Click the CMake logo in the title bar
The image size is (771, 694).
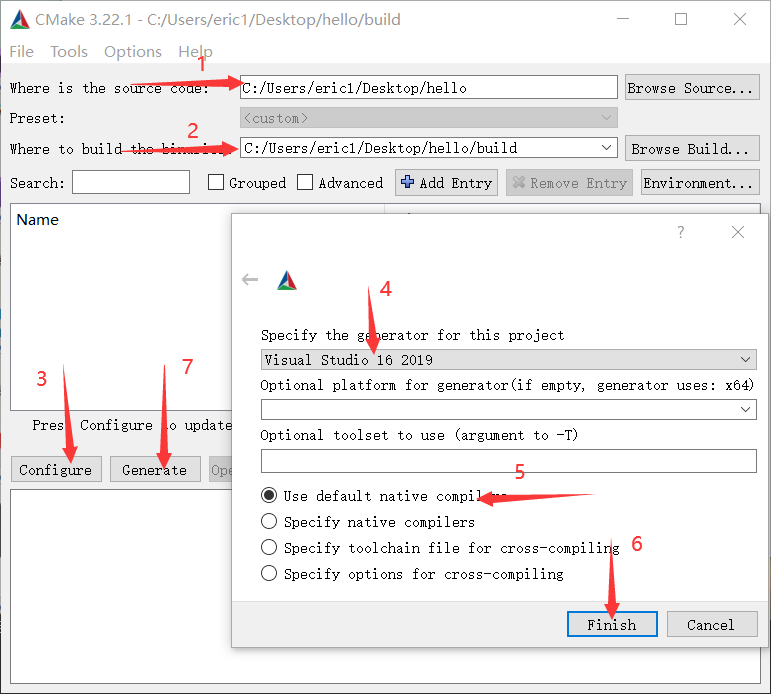coord(20,20)
